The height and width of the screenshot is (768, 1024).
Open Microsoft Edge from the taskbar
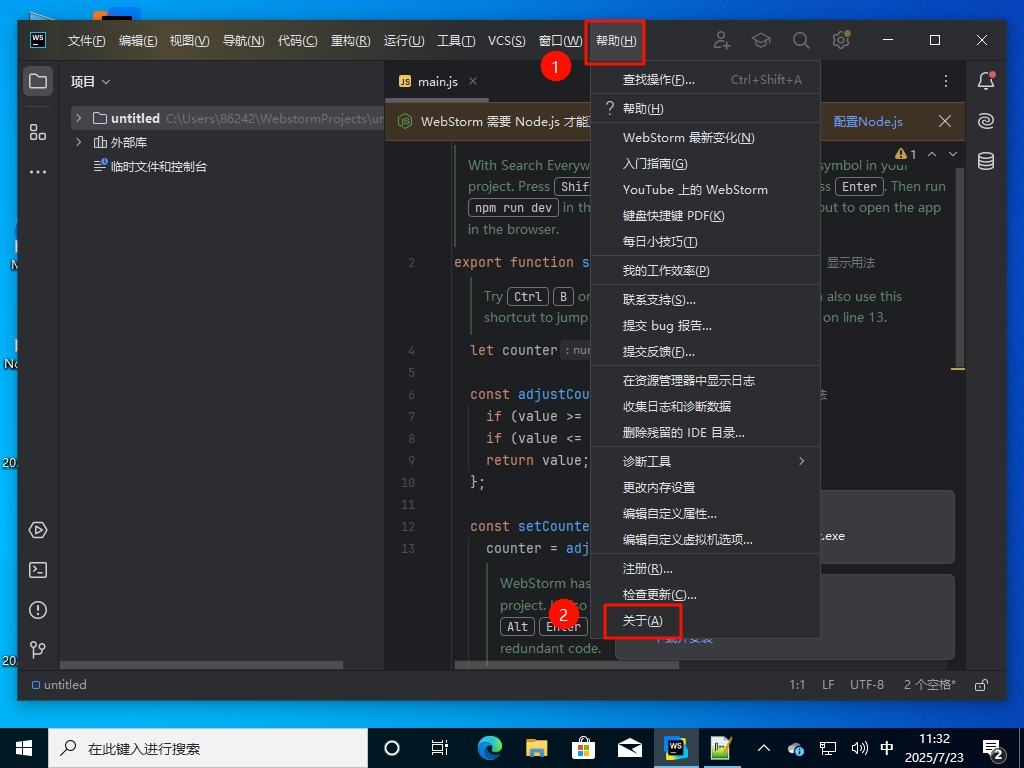click(x=489, y=748)
